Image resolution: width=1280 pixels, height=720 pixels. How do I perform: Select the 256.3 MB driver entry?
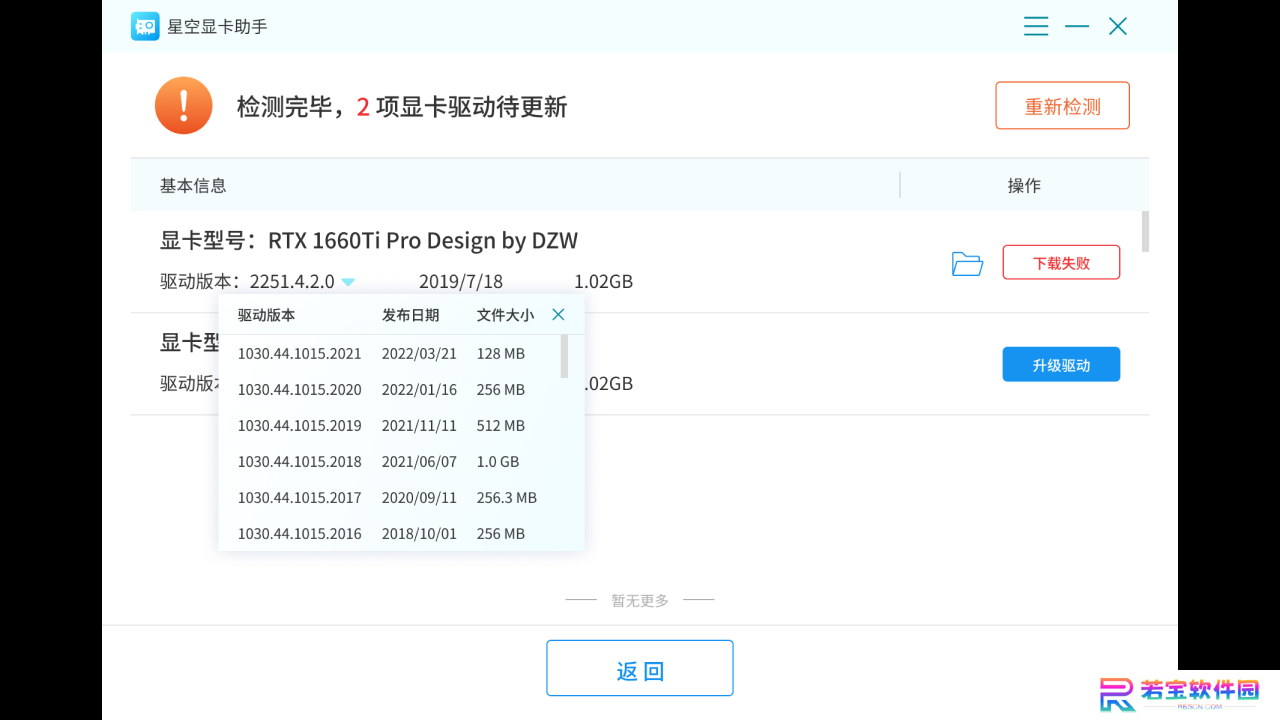coord(390,497)
